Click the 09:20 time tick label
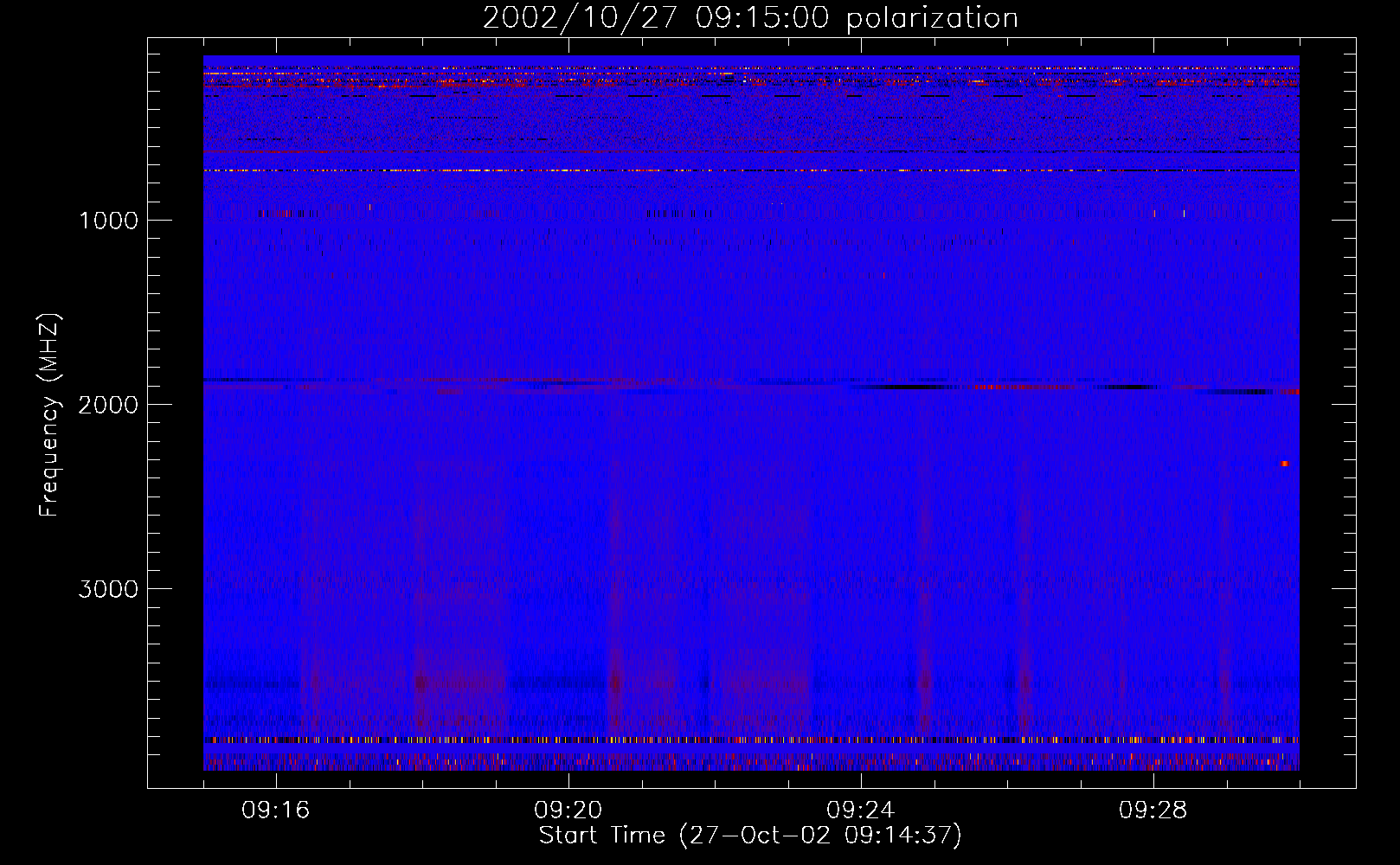 coord(568,810)
